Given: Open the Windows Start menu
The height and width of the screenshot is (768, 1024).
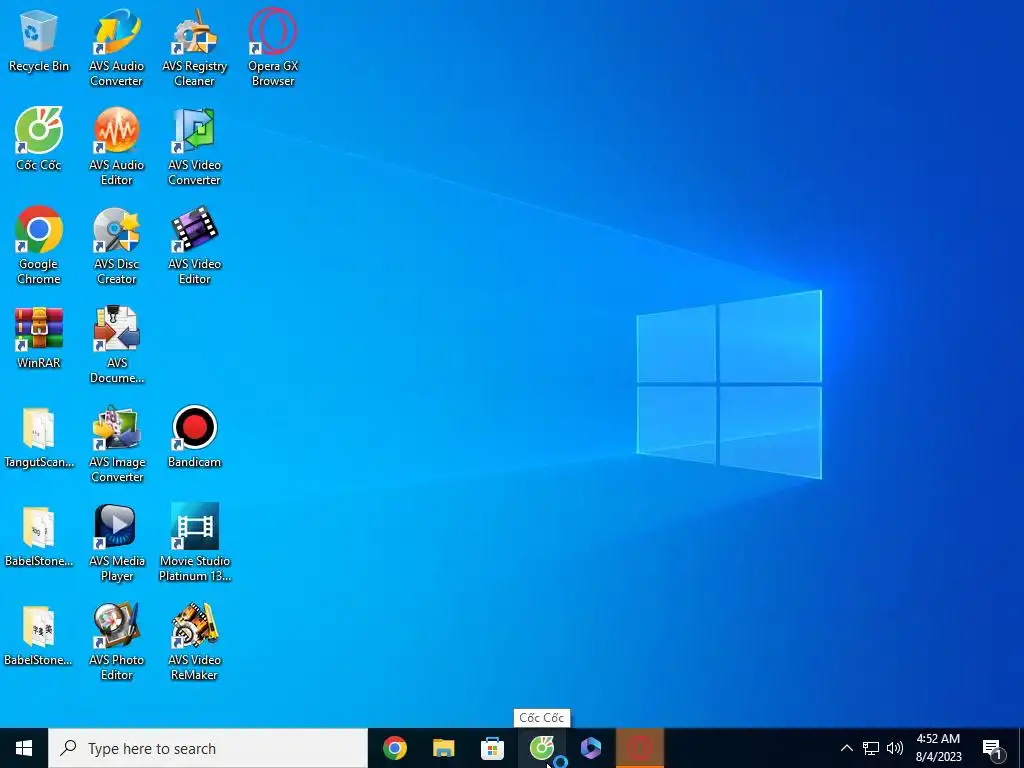Looking at the screenshot, I should 24,748.
